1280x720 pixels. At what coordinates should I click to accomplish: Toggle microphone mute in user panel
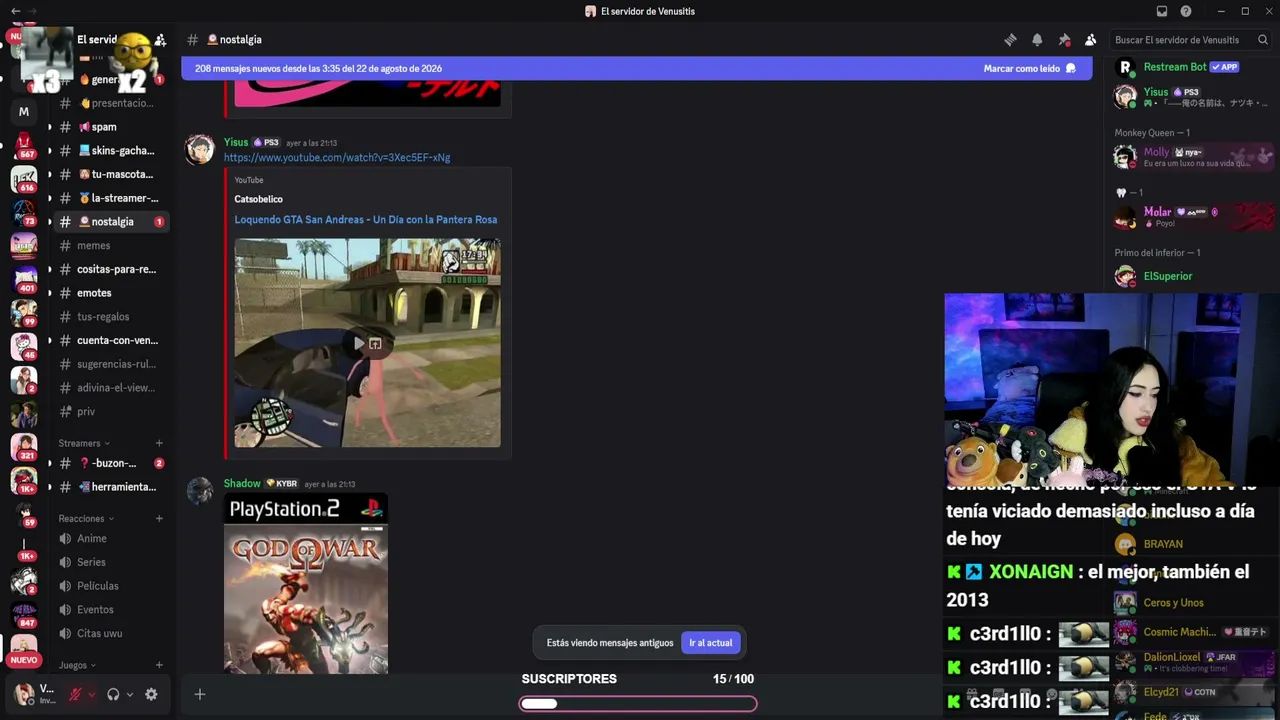[x=75, y=695]
